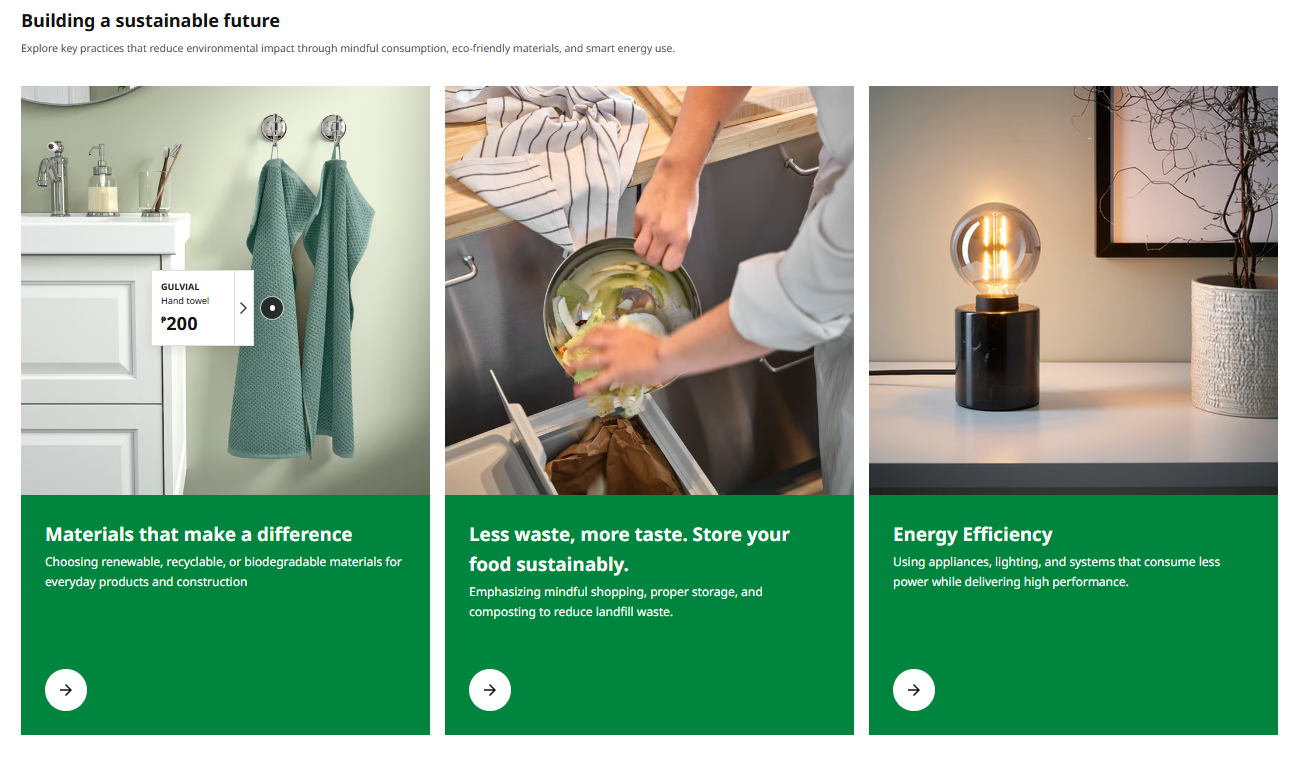
Task: Open the Materials that make a difference heading
Action: coord(199,534)
